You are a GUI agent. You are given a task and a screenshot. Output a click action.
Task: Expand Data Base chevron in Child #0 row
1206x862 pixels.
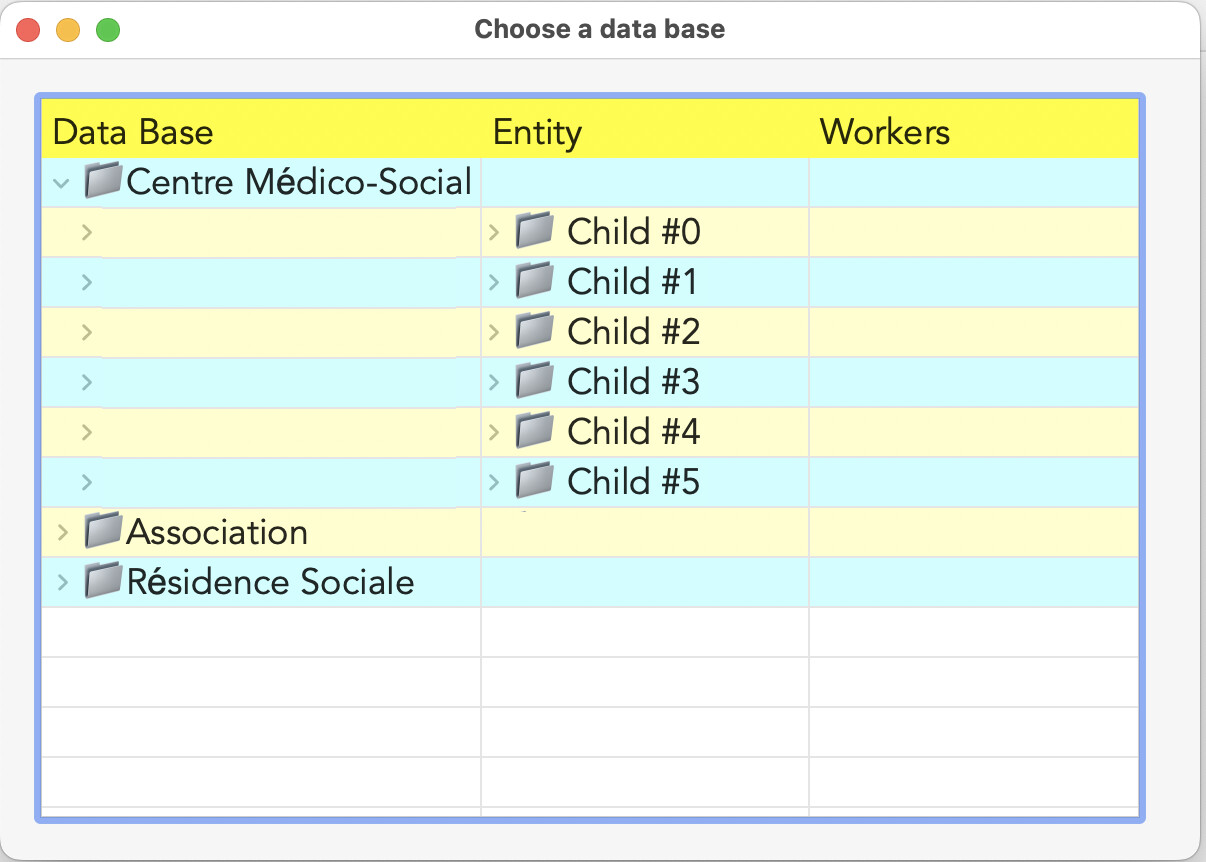tap(87, 232)
